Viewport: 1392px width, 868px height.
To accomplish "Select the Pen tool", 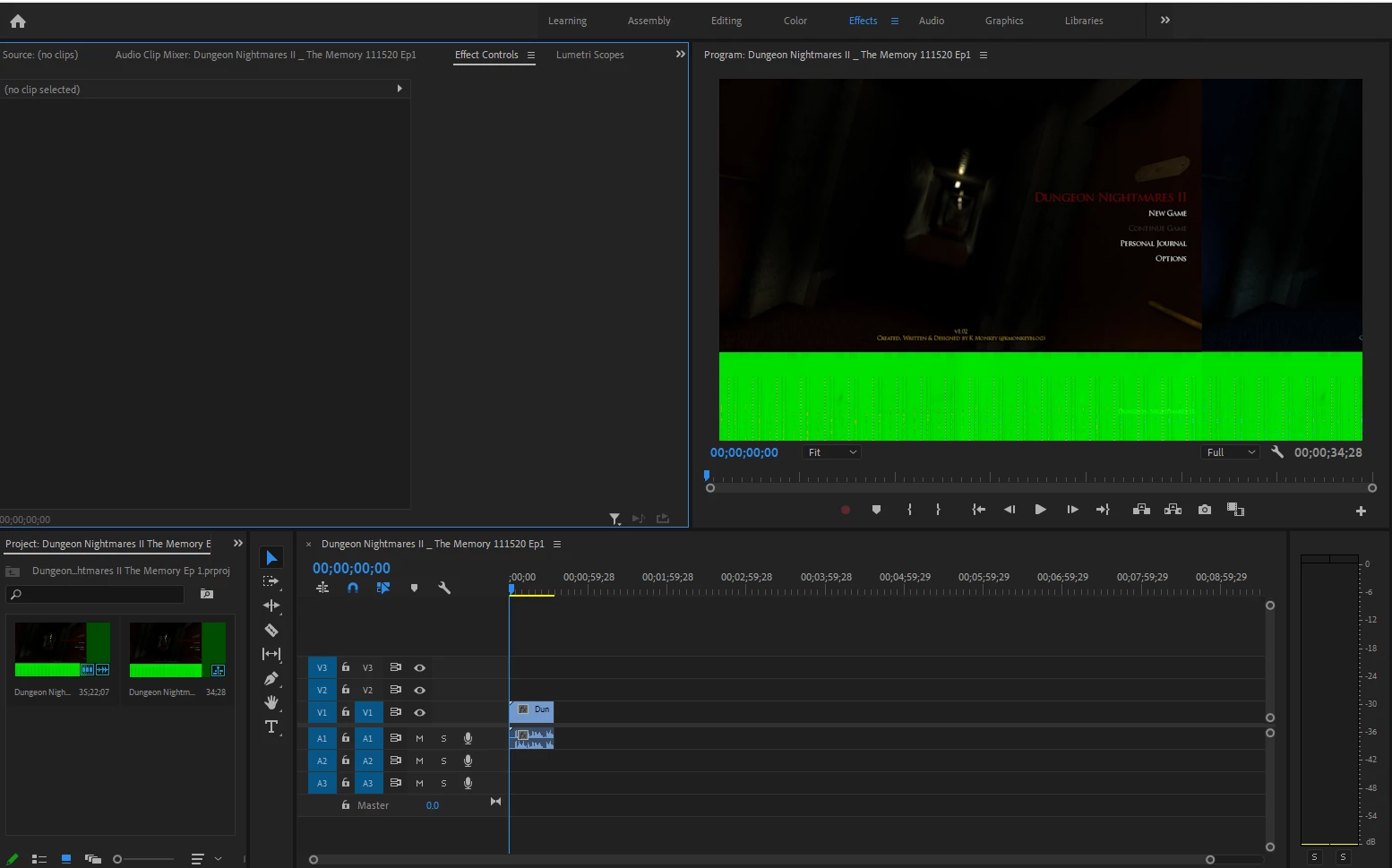I will [x=271, y=678].
